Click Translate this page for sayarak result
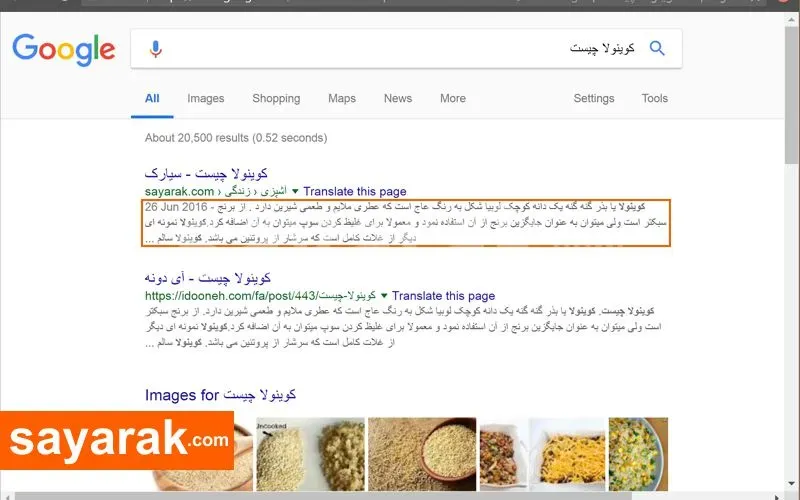The width and height of the screenshot is (800, 500). (x=355, y=191)
